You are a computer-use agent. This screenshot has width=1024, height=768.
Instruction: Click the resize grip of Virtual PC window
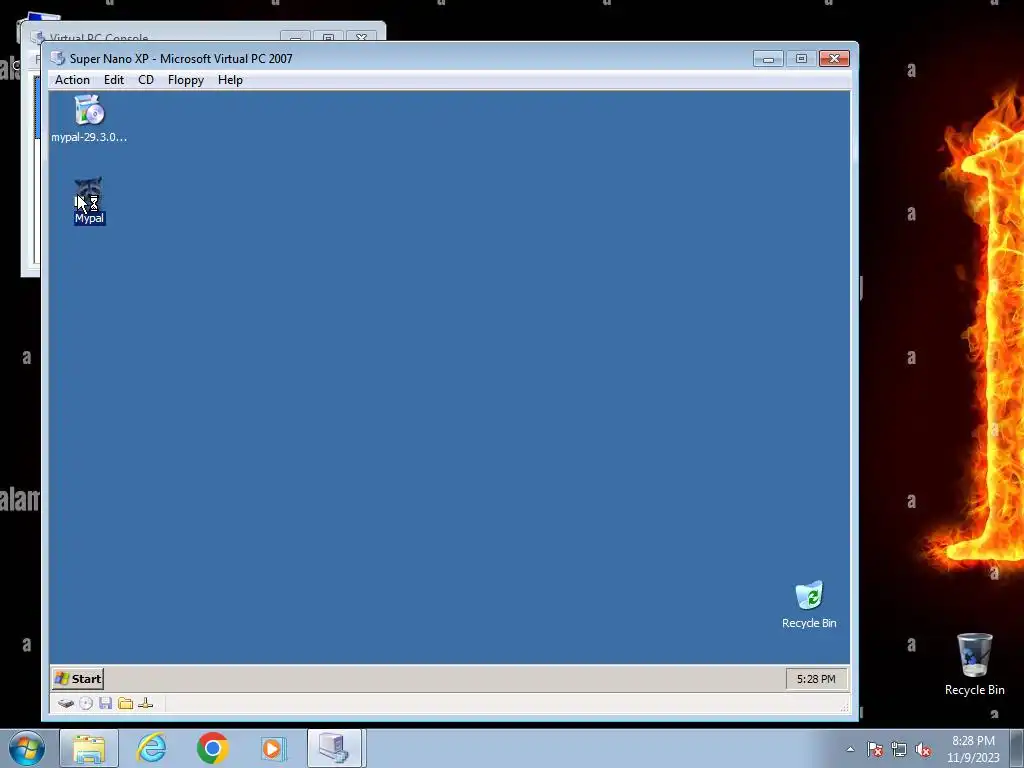pos(844,707)
